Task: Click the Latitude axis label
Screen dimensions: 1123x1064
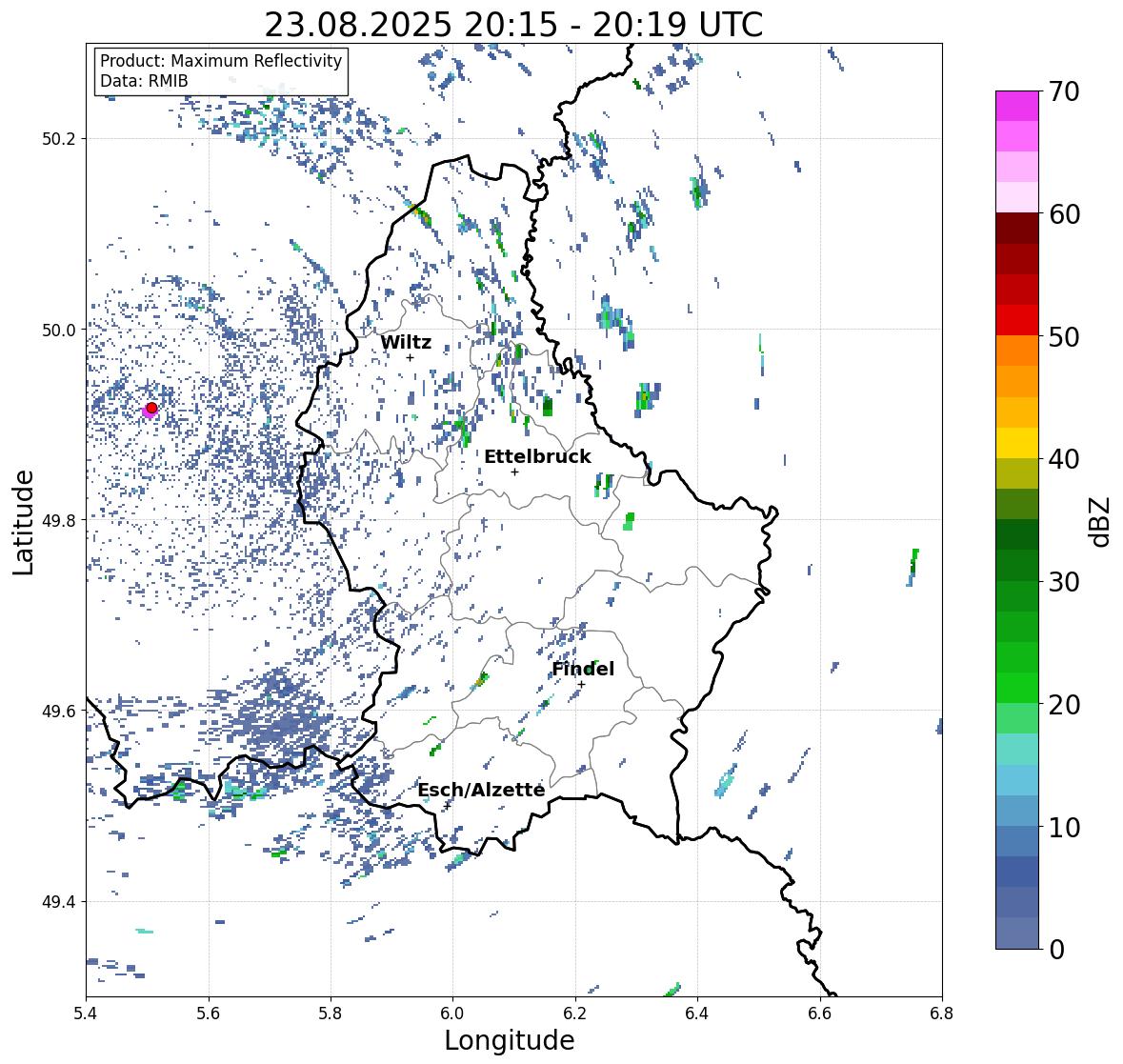Action: click(23, 522)
